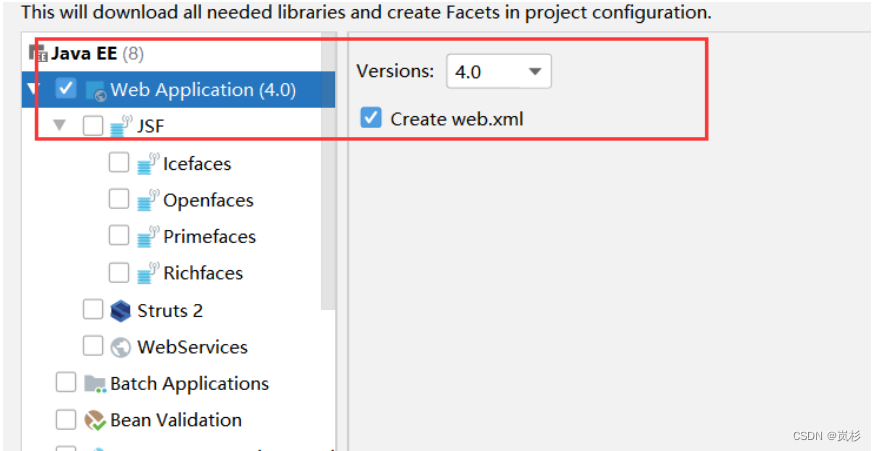Enable the Struts 2 checkbox

pyautogui.click(x=93, y=310)
